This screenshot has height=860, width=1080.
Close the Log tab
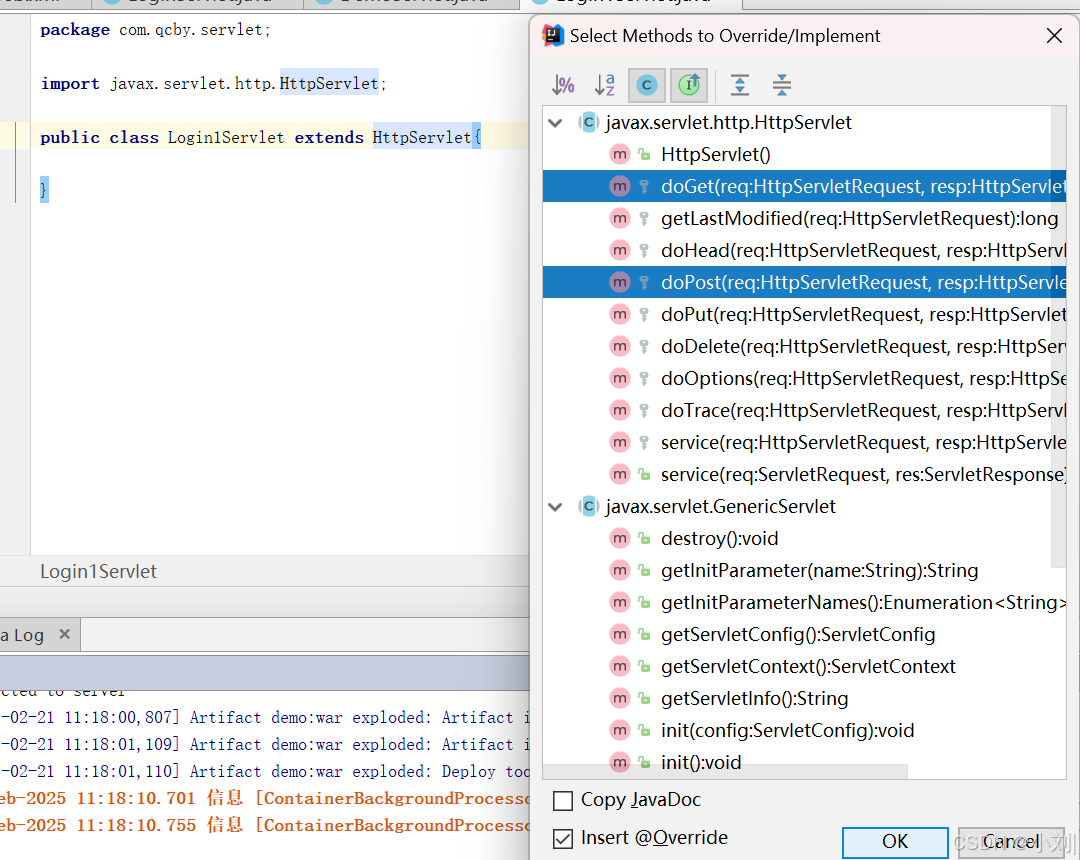(x=65, y=634)
